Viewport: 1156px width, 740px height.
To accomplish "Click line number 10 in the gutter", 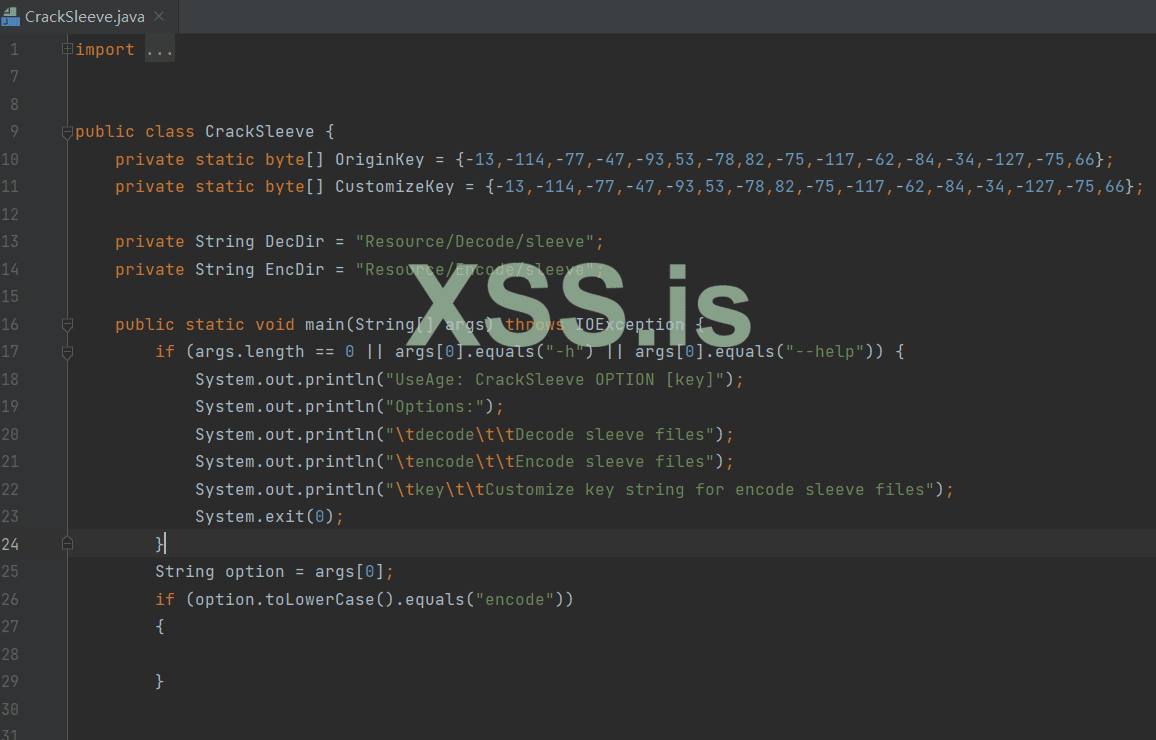I will point(10,160).
